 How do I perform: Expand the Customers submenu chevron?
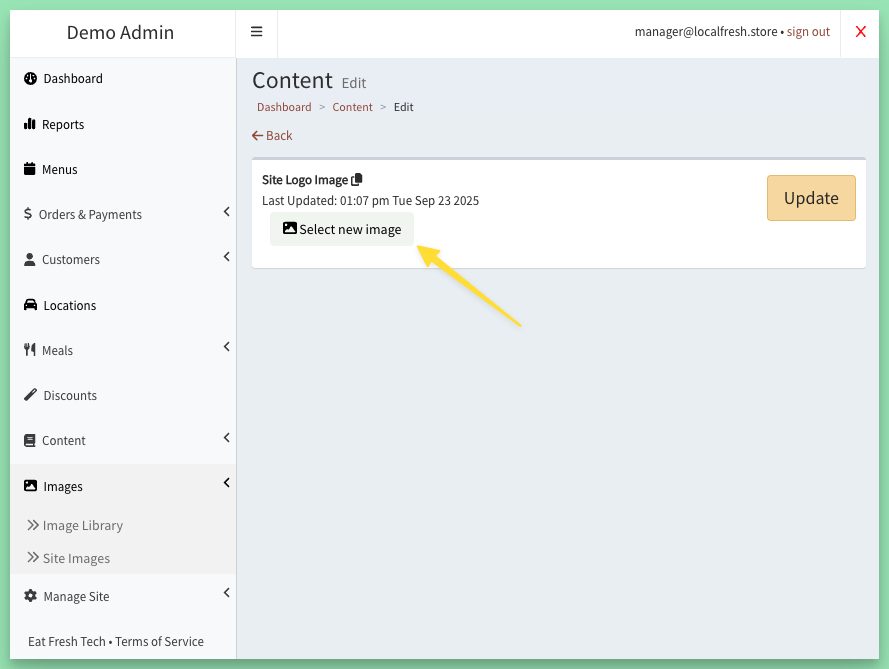[x=227, y=257]
